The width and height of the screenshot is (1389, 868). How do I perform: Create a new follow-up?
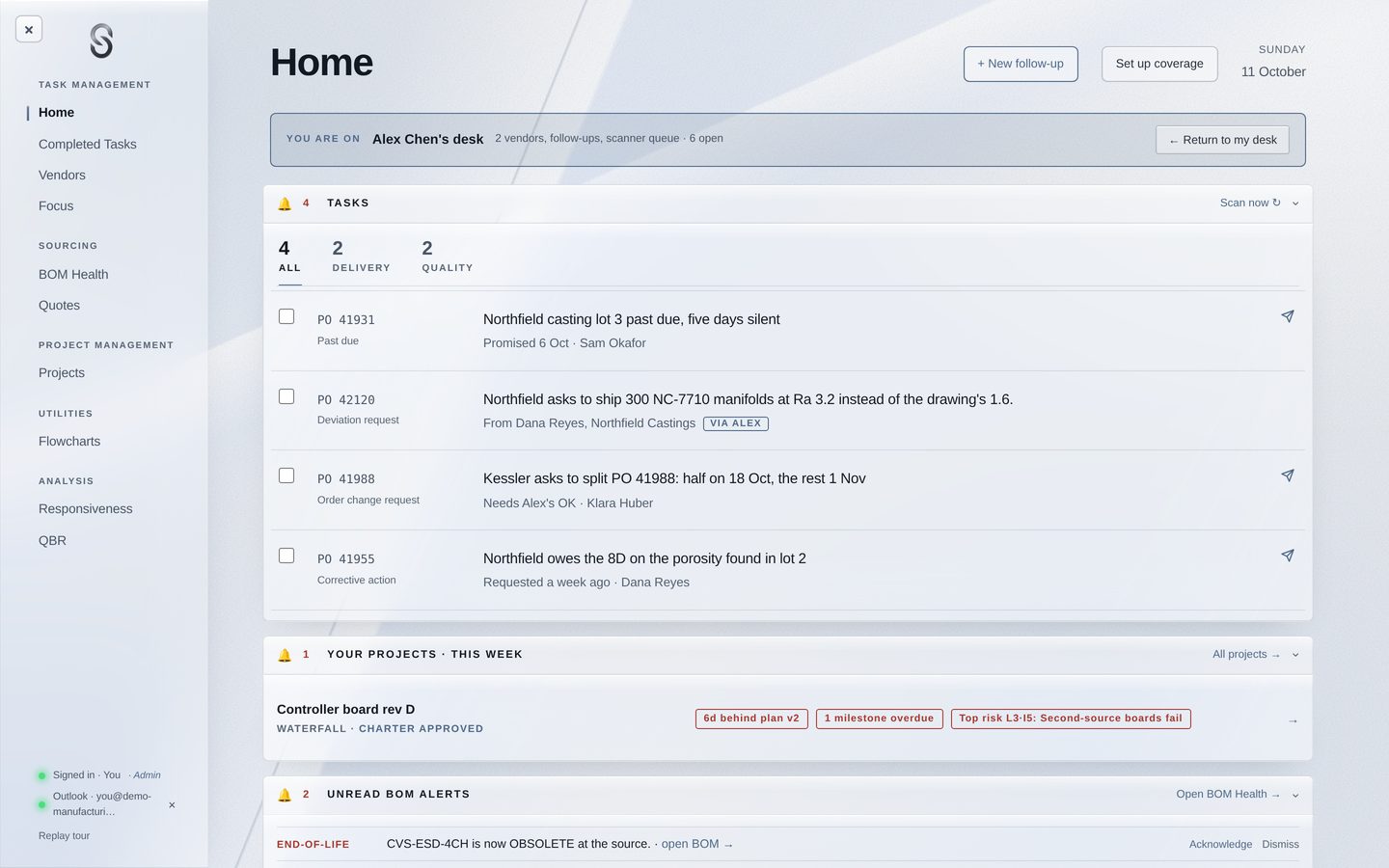(x=1021, y=64)
